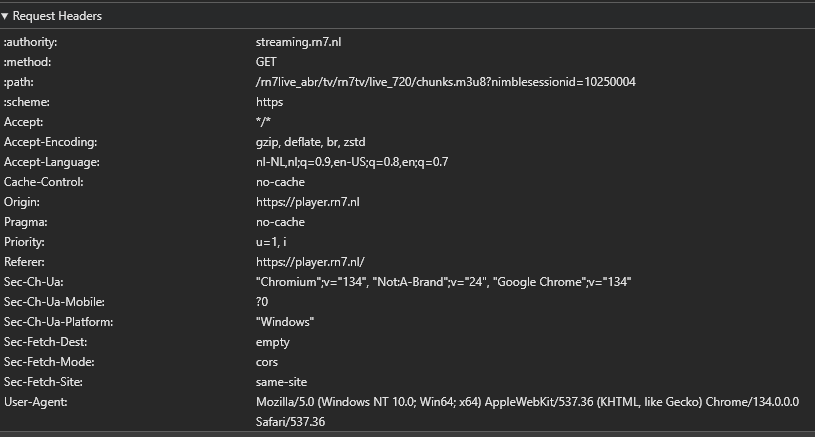Image resolution: width=815 pixels, height=437 pixels.
Task: Select the Priority header value
Action: coord(270,242)
